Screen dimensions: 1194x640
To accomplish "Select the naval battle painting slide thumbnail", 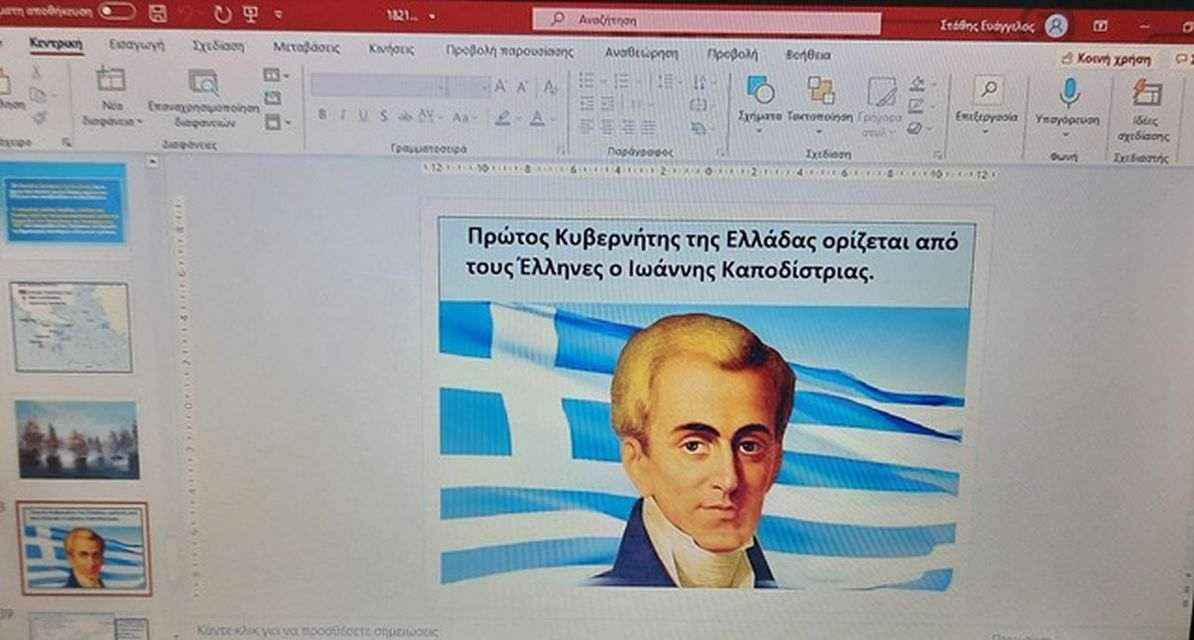I will coord(77,440).
